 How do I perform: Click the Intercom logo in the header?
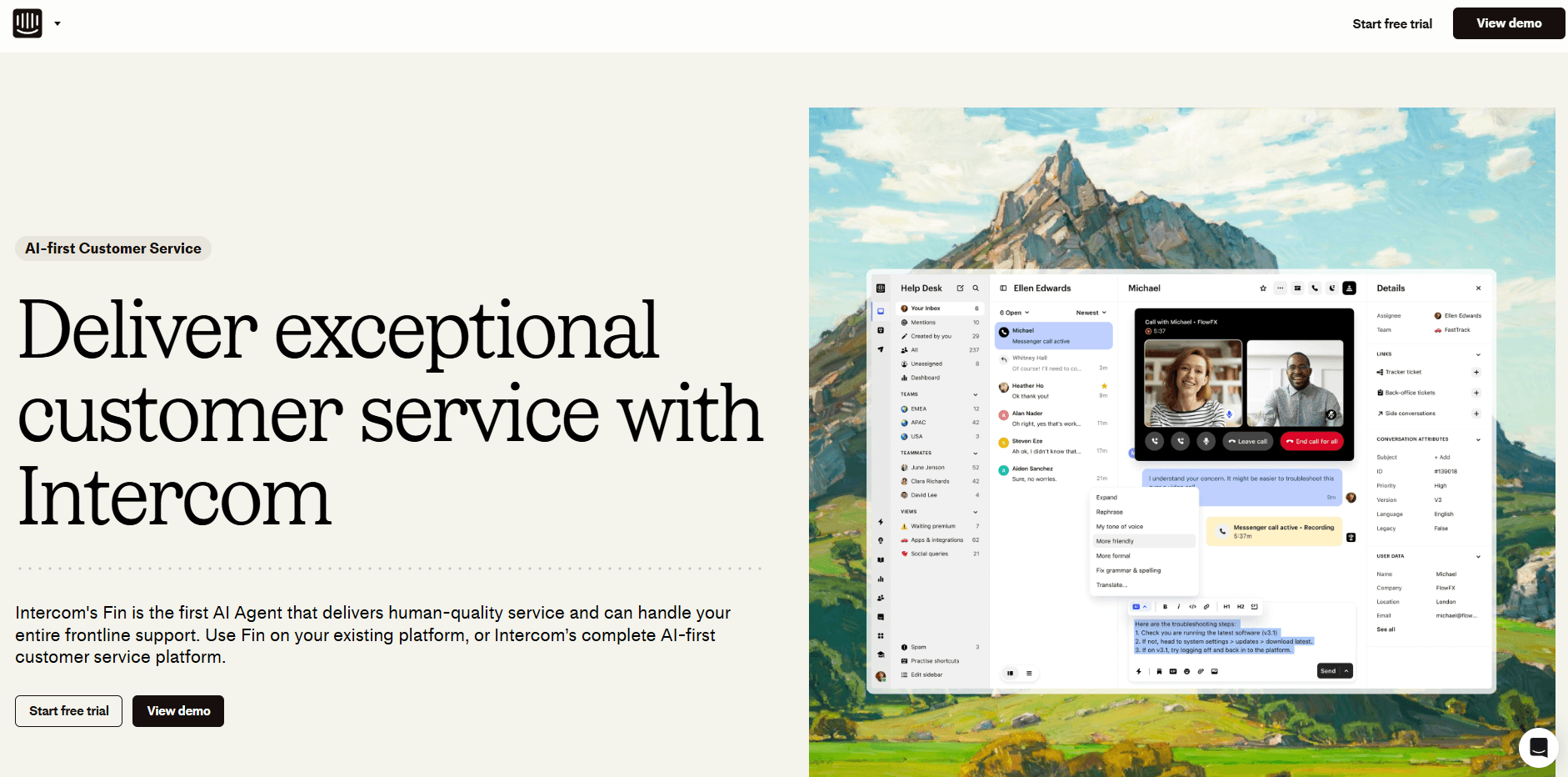27,23
